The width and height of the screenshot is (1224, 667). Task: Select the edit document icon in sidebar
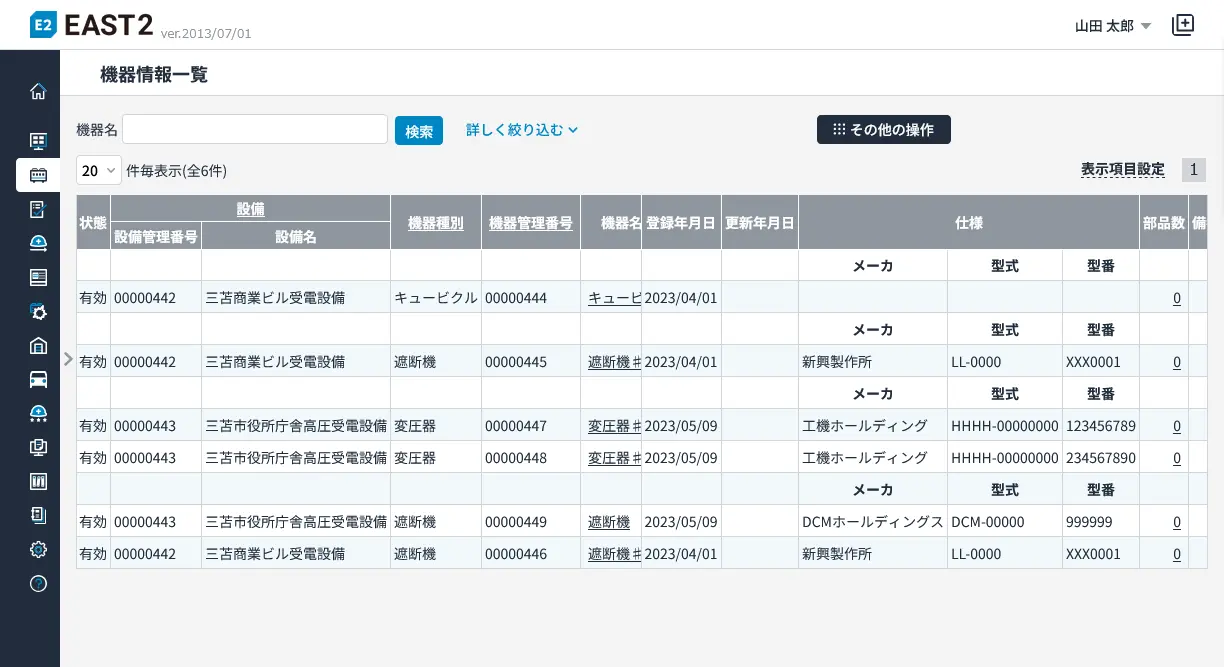coord(38,209)
